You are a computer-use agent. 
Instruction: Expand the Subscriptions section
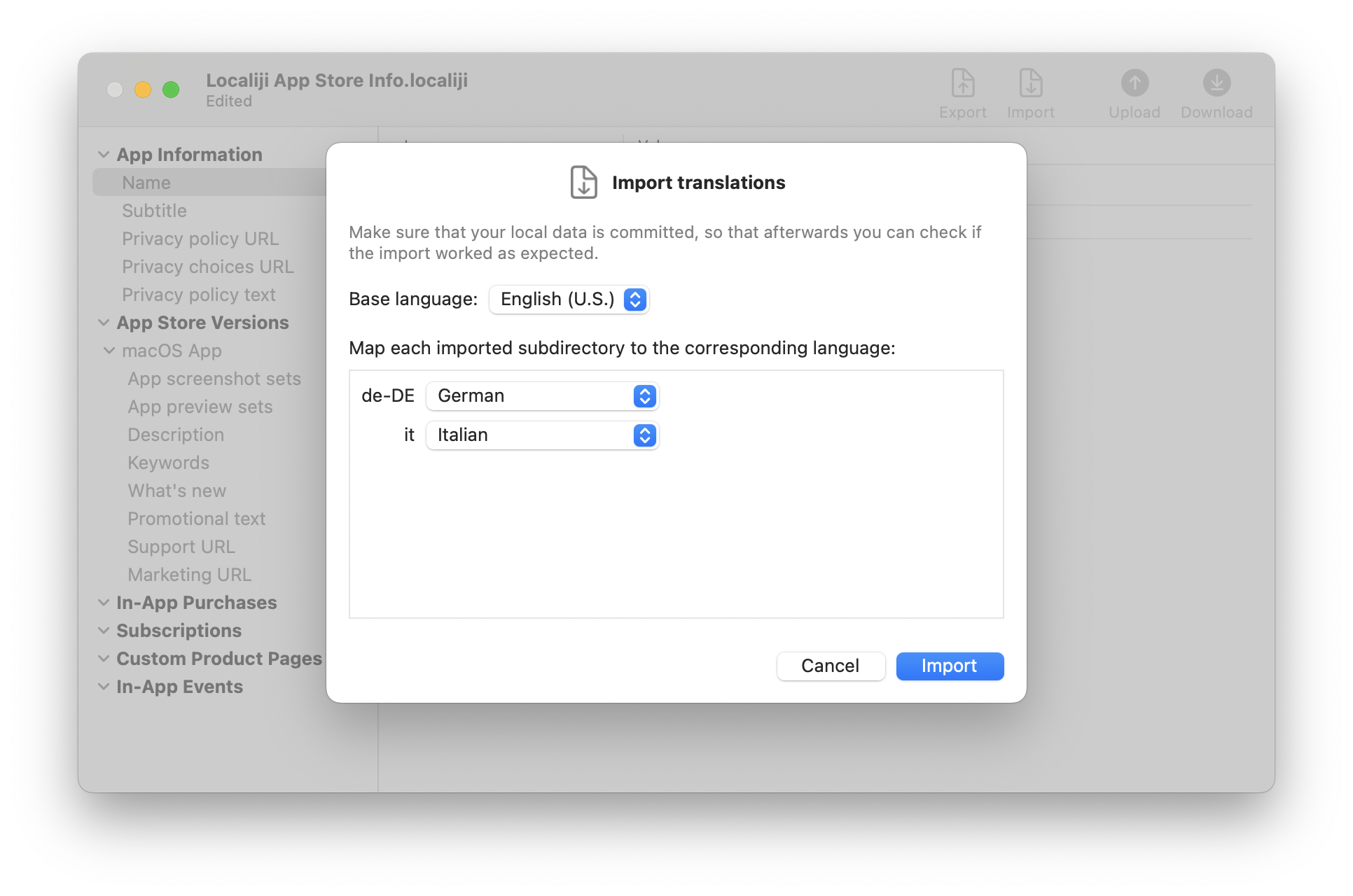click(104, 630)
